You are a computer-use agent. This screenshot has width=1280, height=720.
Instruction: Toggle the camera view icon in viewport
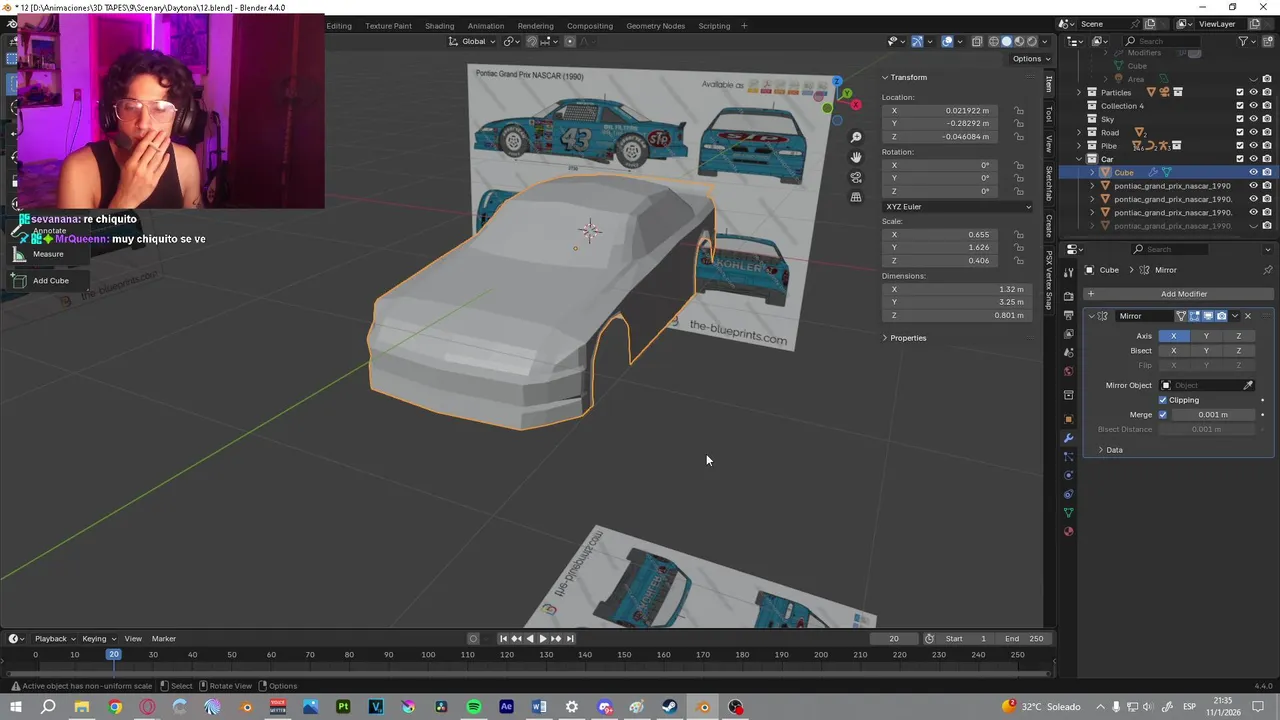(x=856, y=177)
